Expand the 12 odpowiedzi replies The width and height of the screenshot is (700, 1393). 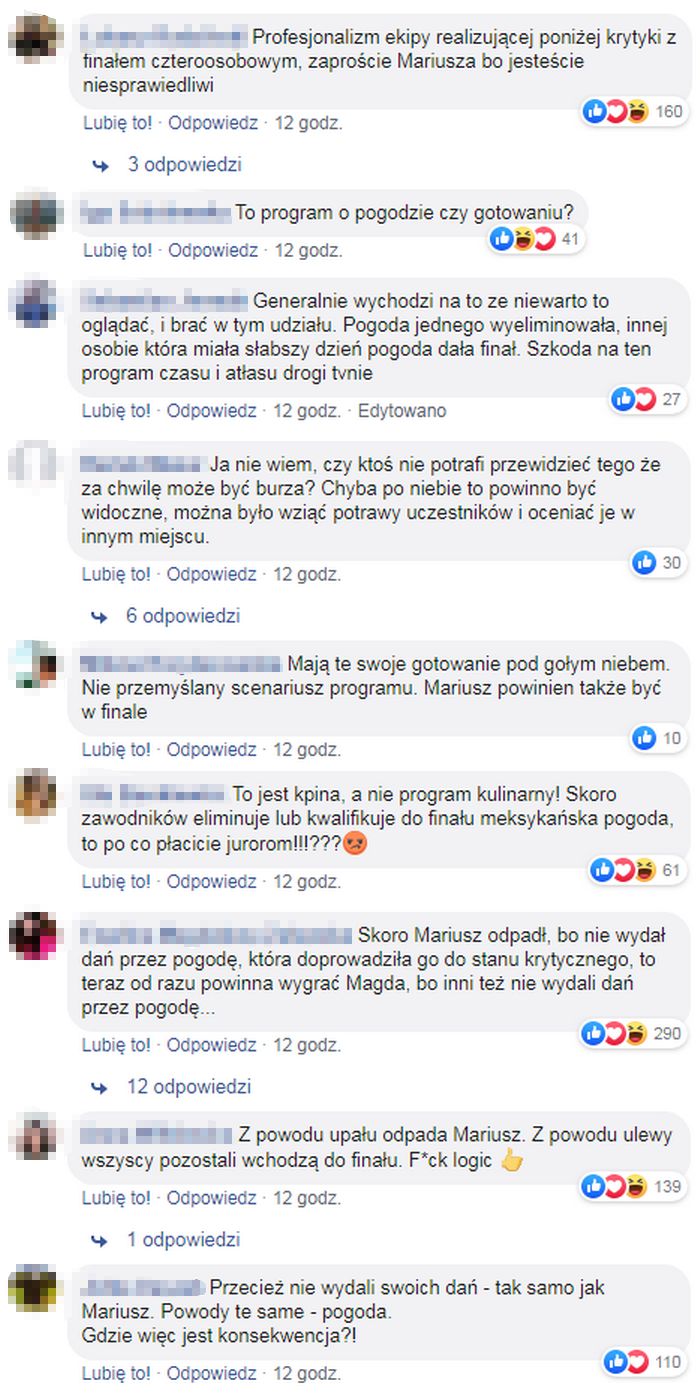[174, 1086]
